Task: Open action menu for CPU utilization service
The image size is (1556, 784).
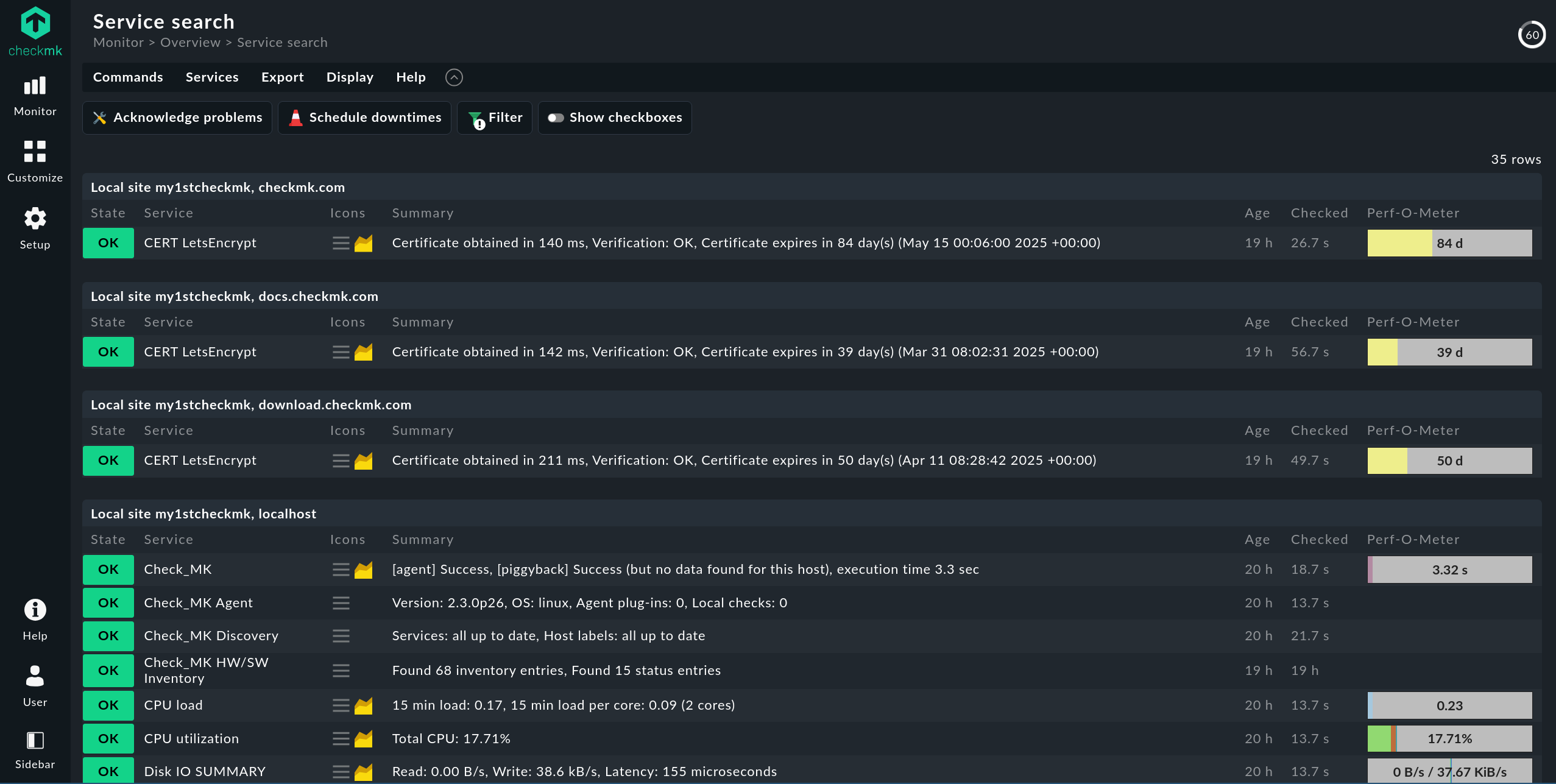Action: [341, 739]
